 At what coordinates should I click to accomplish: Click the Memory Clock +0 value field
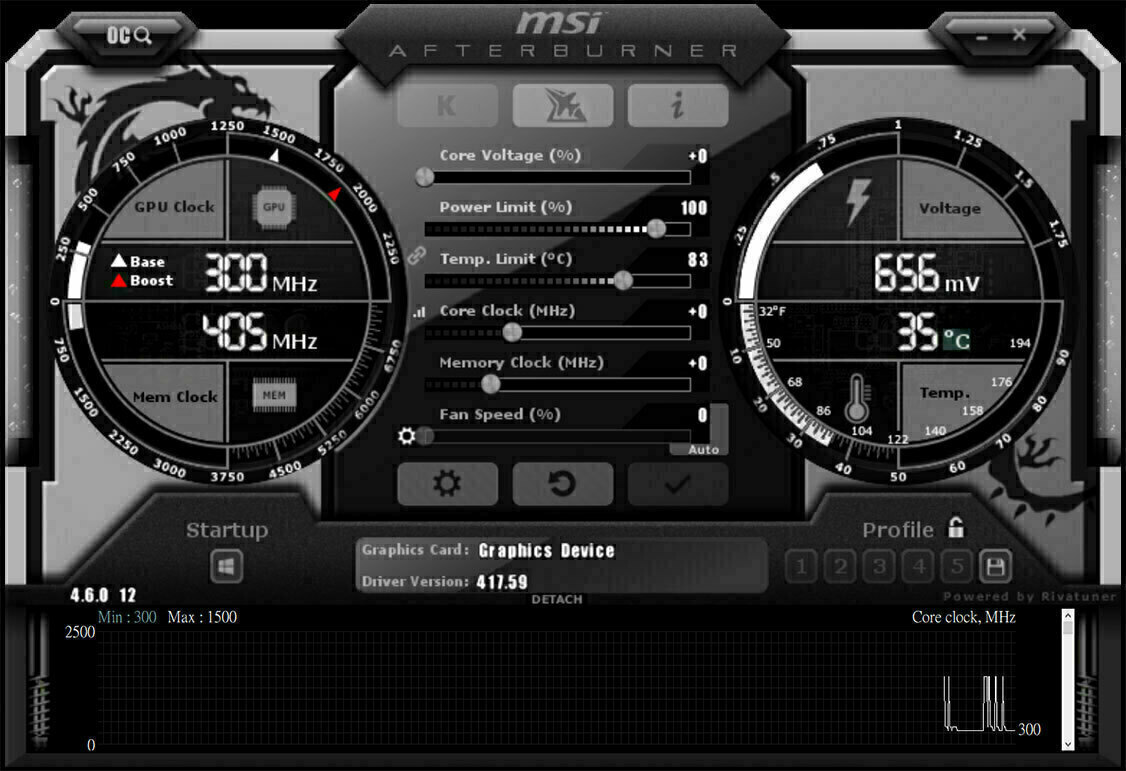[x=697, y=363]
